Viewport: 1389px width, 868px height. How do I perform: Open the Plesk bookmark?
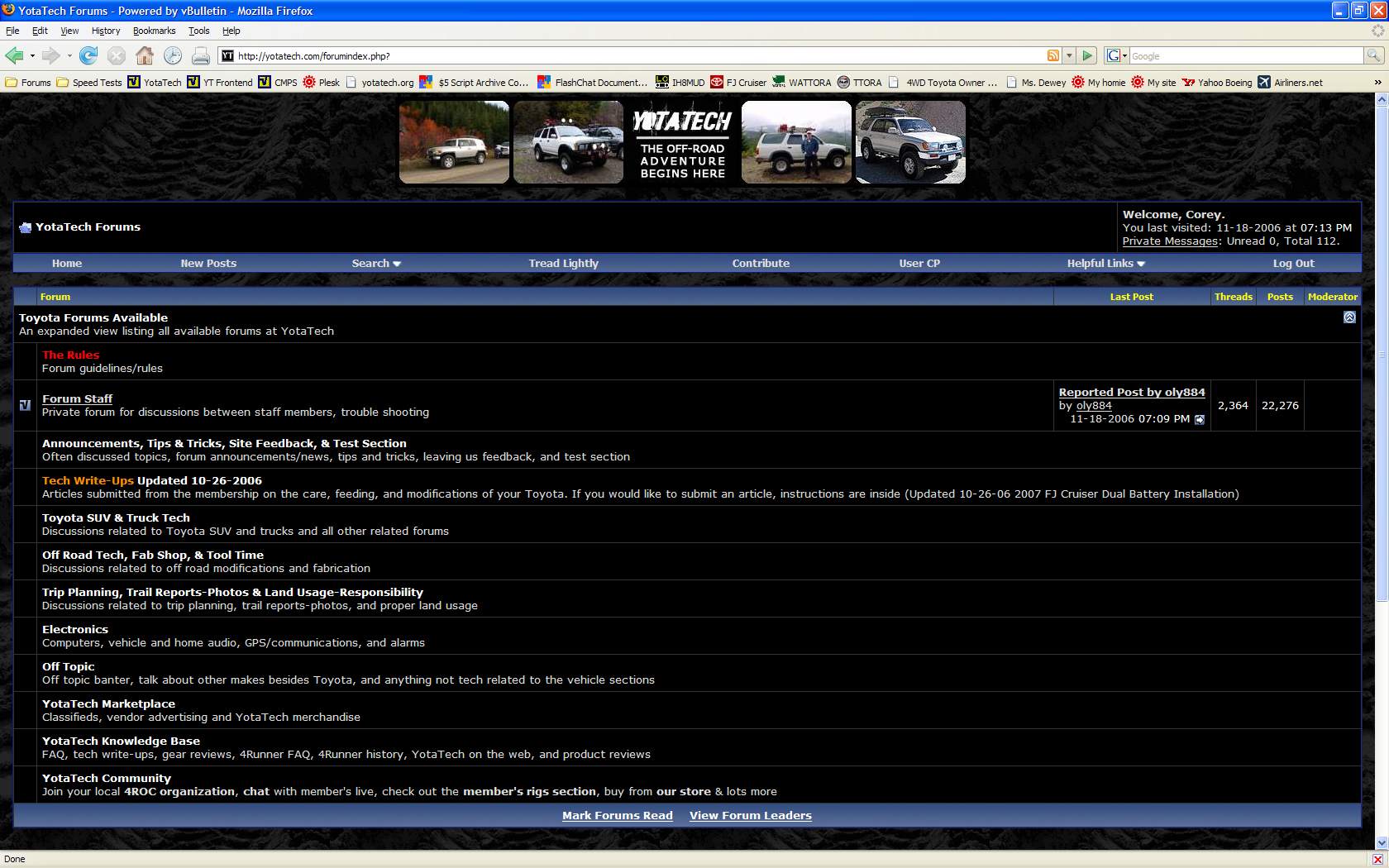tap(322, 83)
